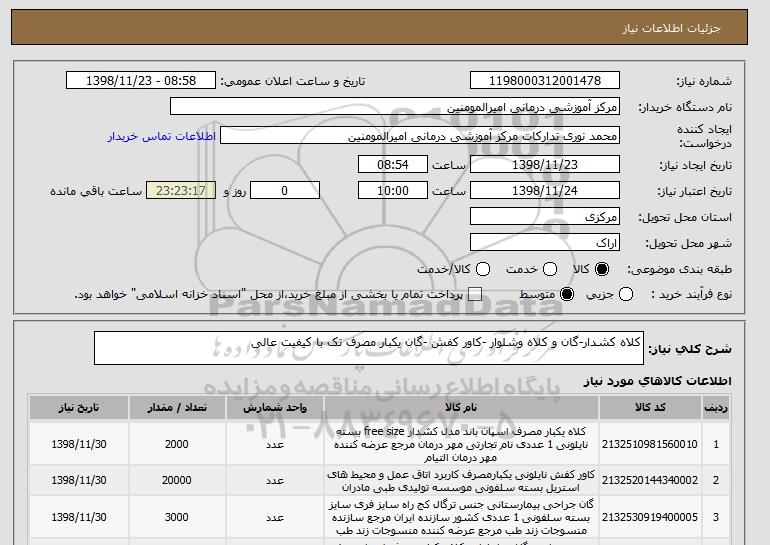Click item code 2132530919400005
This screenshot has height=545, width=770.
[650, 517]
